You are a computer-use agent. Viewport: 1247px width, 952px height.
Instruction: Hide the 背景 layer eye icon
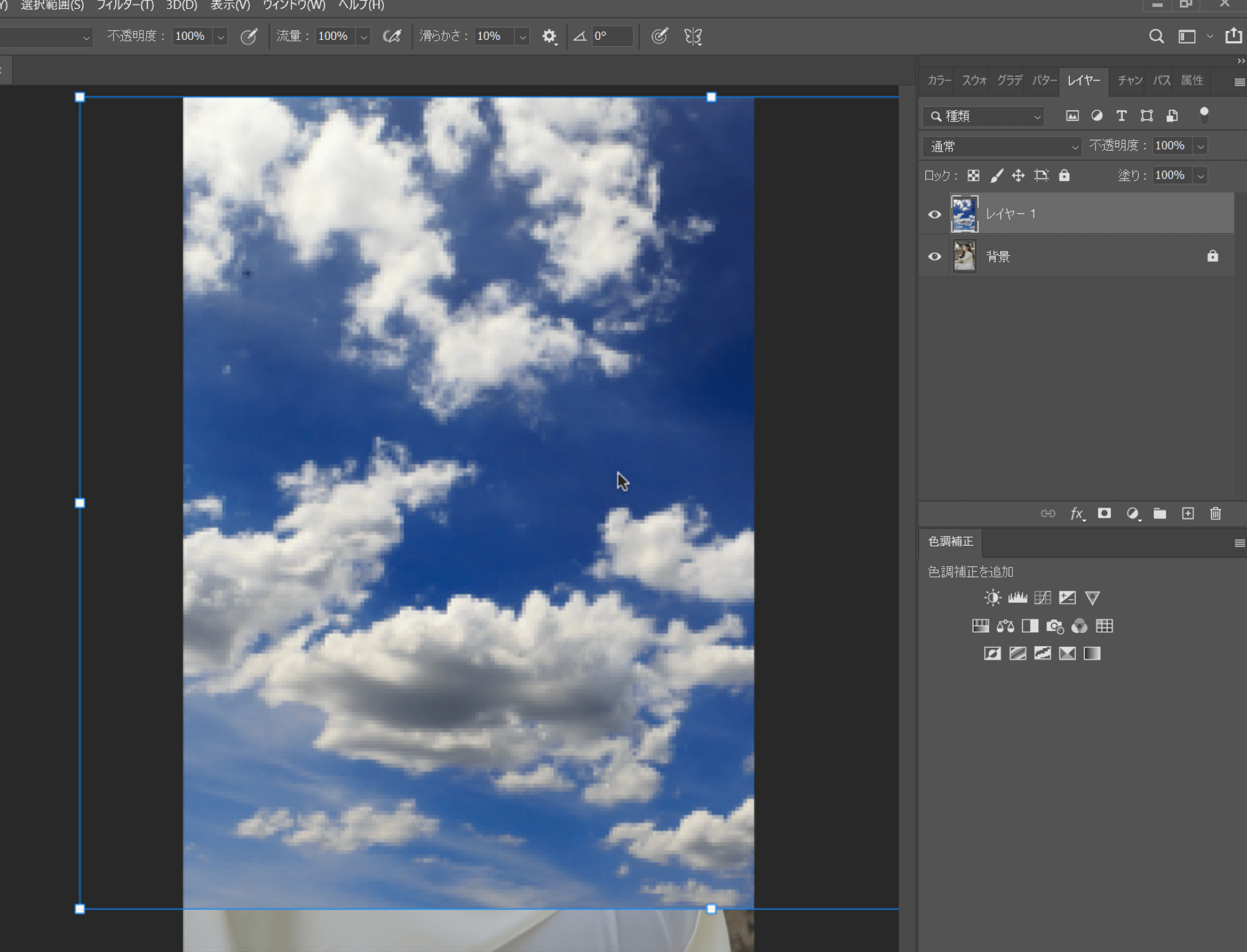click(934, 257)
